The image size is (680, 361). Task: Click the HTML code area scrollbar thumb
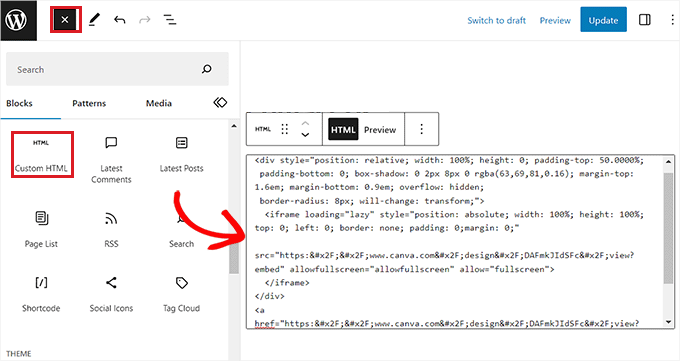pos(668,228)
